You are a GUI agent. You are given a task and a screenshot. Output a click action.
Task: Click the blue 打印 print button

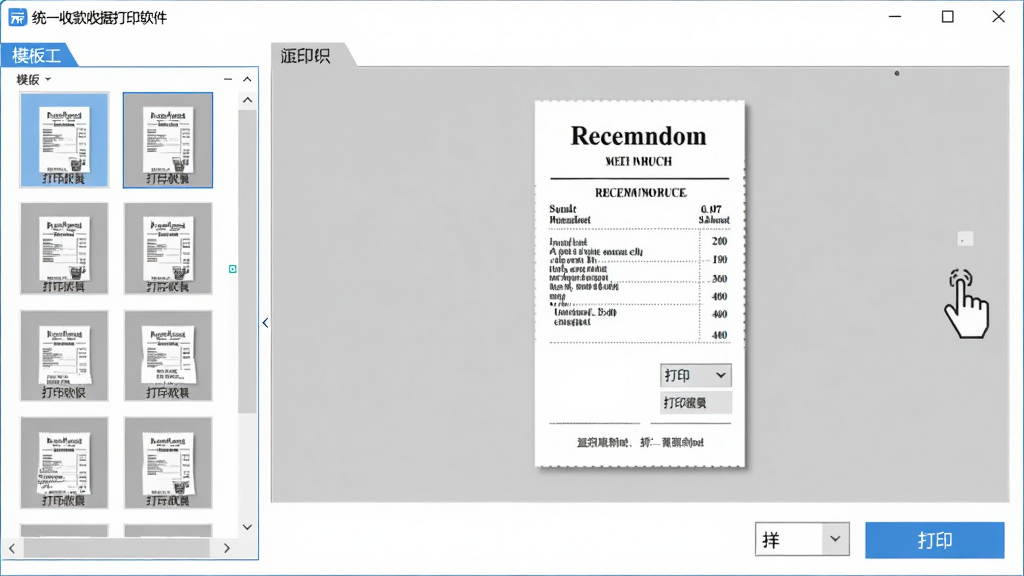[935, 540]
